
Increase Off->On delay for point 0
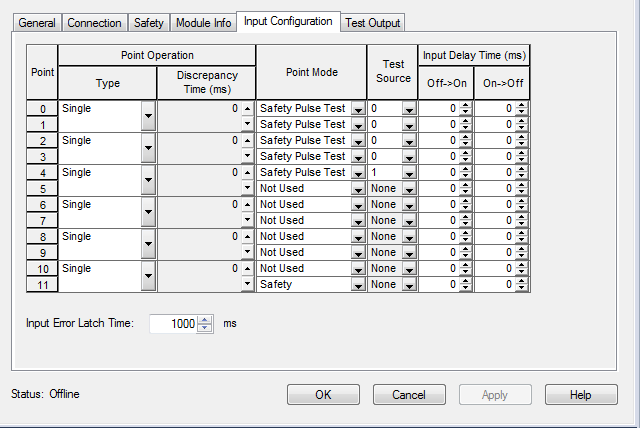click(465, 105)
